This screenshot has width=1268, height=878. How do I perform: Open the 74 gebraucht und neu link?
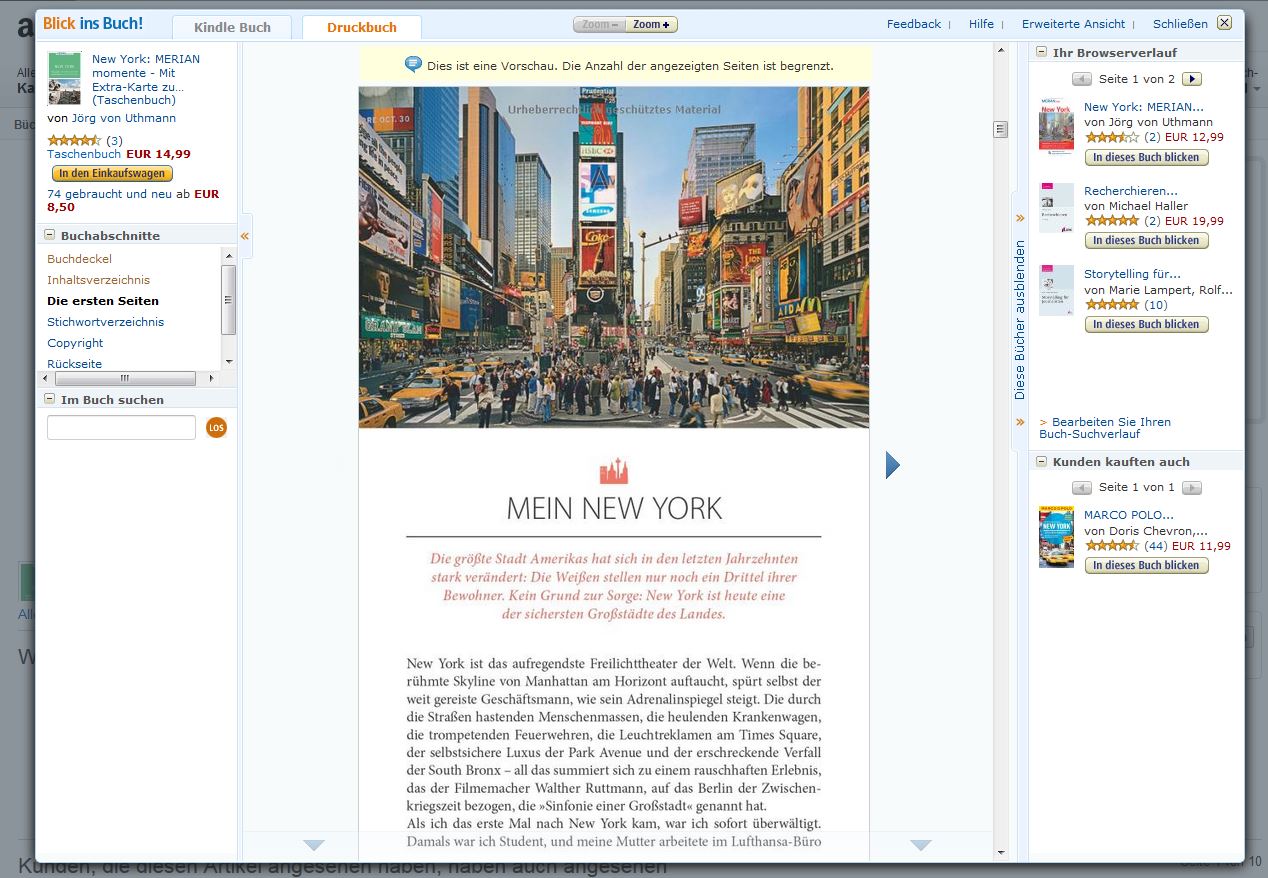(109, 194)
